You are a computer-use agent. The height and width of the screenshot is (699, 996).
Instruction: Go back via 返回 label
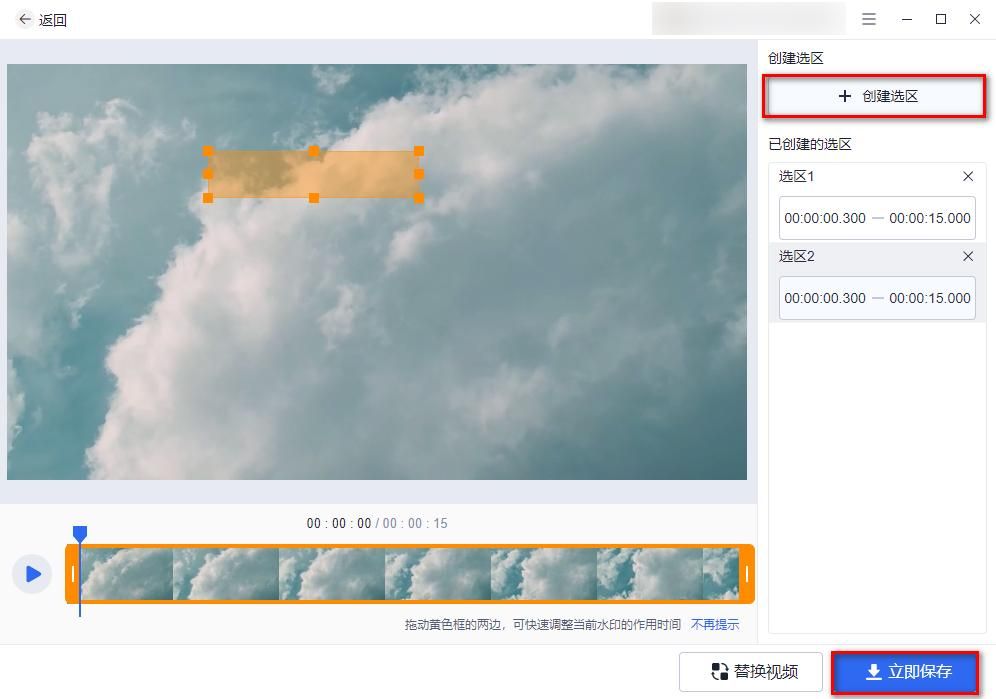tap(53, 20)
